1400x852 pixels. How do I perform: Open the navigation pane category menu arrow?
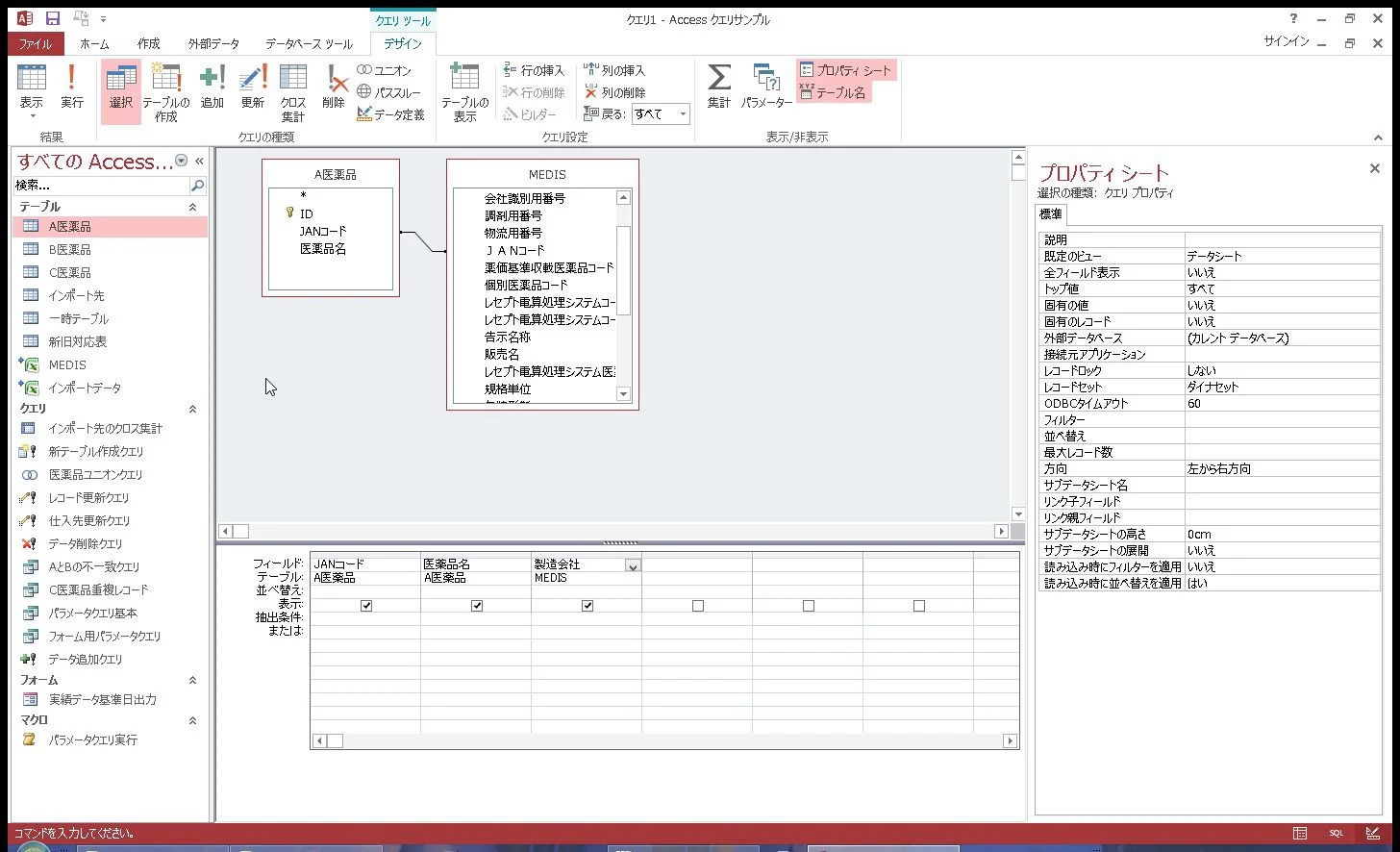pos(183,162)
